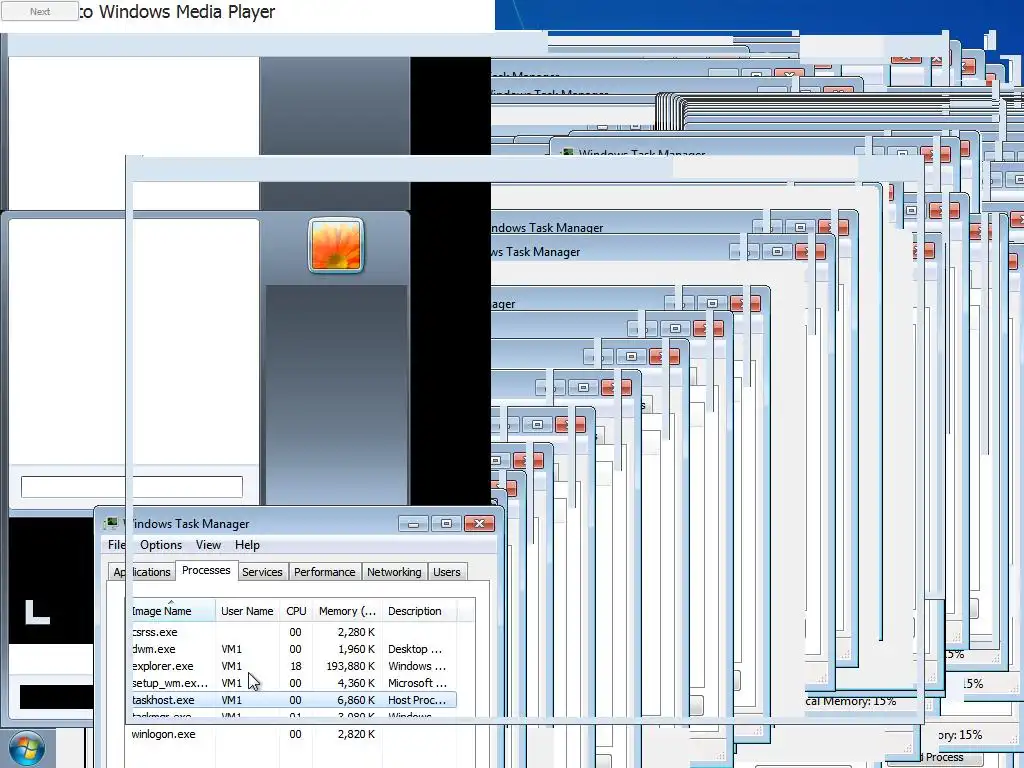Sort by the Memory column header

pos(347,611)
